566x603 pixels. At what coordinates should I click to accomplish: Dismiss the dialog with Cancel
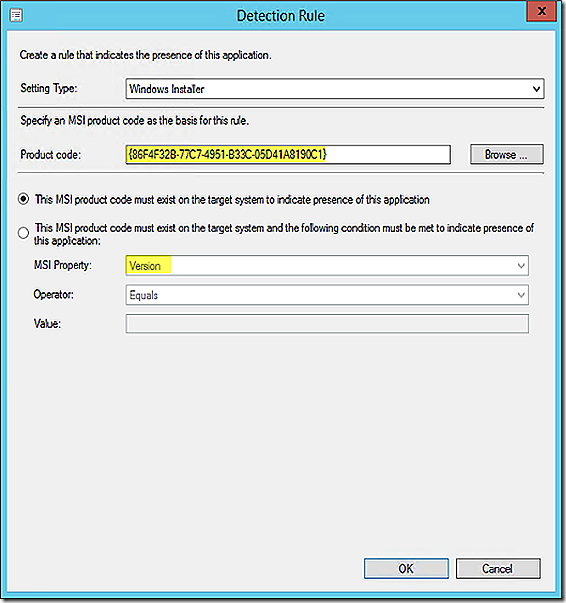(x=498, y=568)
